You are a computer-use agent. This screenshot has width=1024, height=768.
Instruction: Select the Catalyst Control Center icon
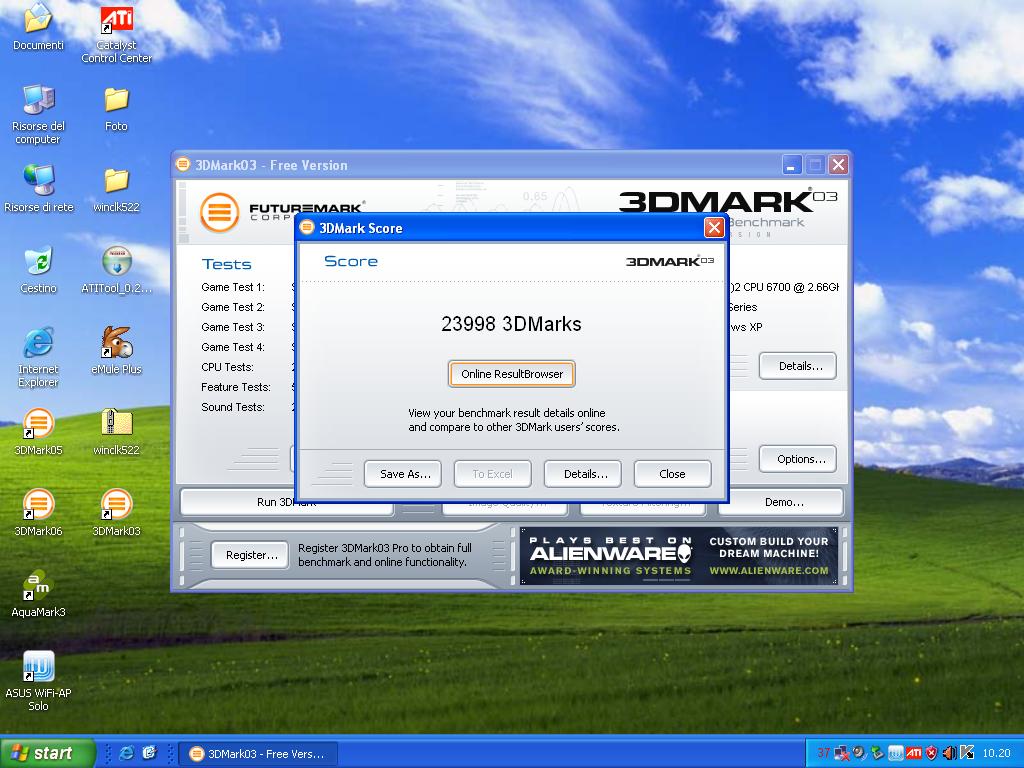[x=116, y=20]
